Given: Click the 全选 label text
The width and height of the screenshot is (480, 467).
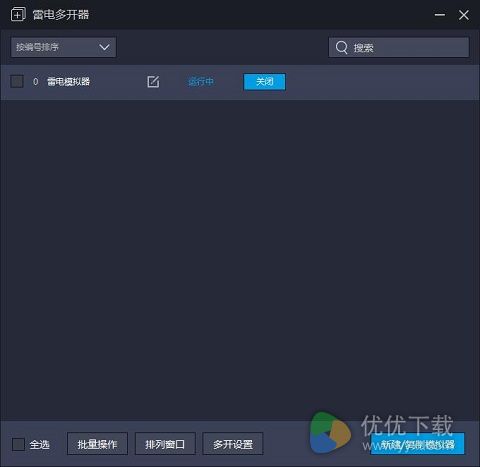Looking at the screenshot, I should [40, 445].
